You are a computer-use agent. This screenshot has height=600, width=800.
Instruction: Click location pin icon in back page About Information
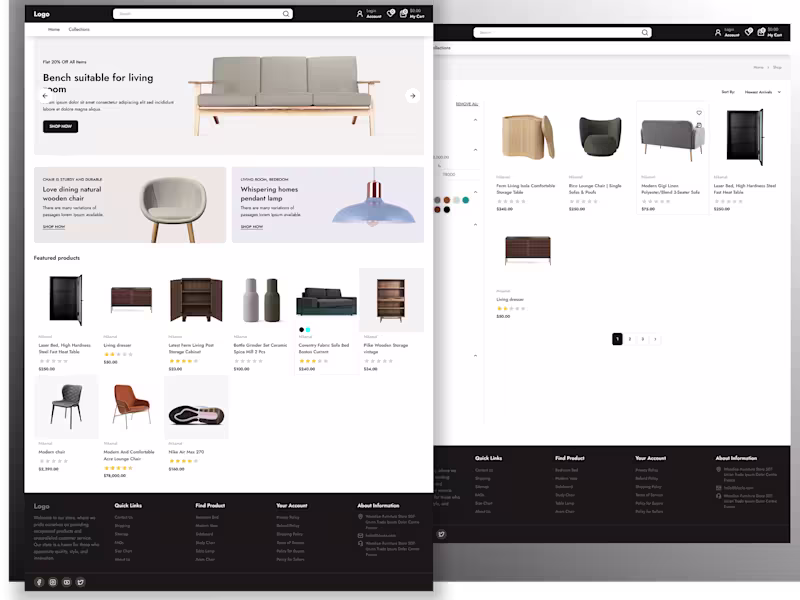718,469
